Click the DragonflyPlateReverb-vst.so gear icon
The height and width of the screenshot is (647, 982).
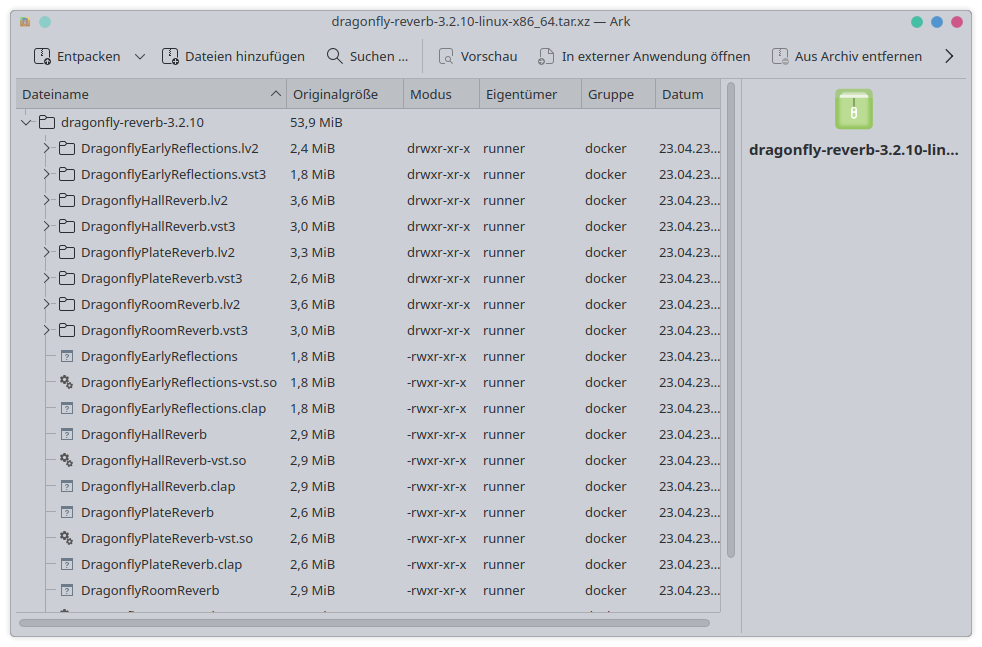66,538
